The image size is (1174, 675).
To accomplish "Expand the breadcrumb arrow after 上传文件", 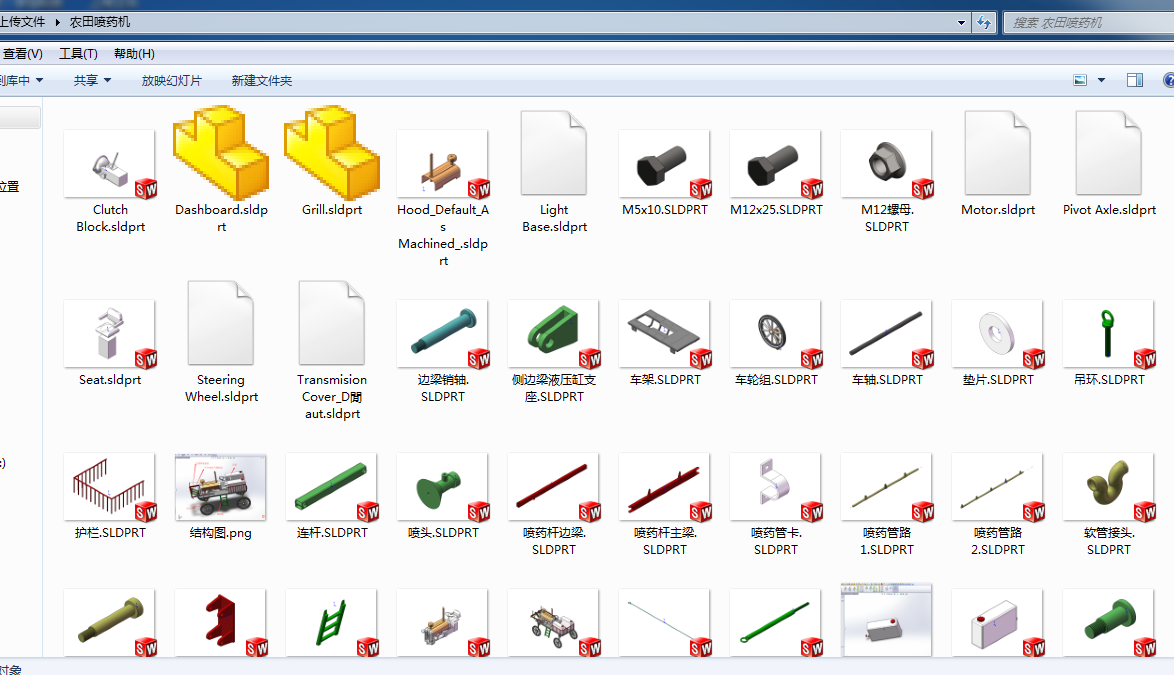I will 58,22.
